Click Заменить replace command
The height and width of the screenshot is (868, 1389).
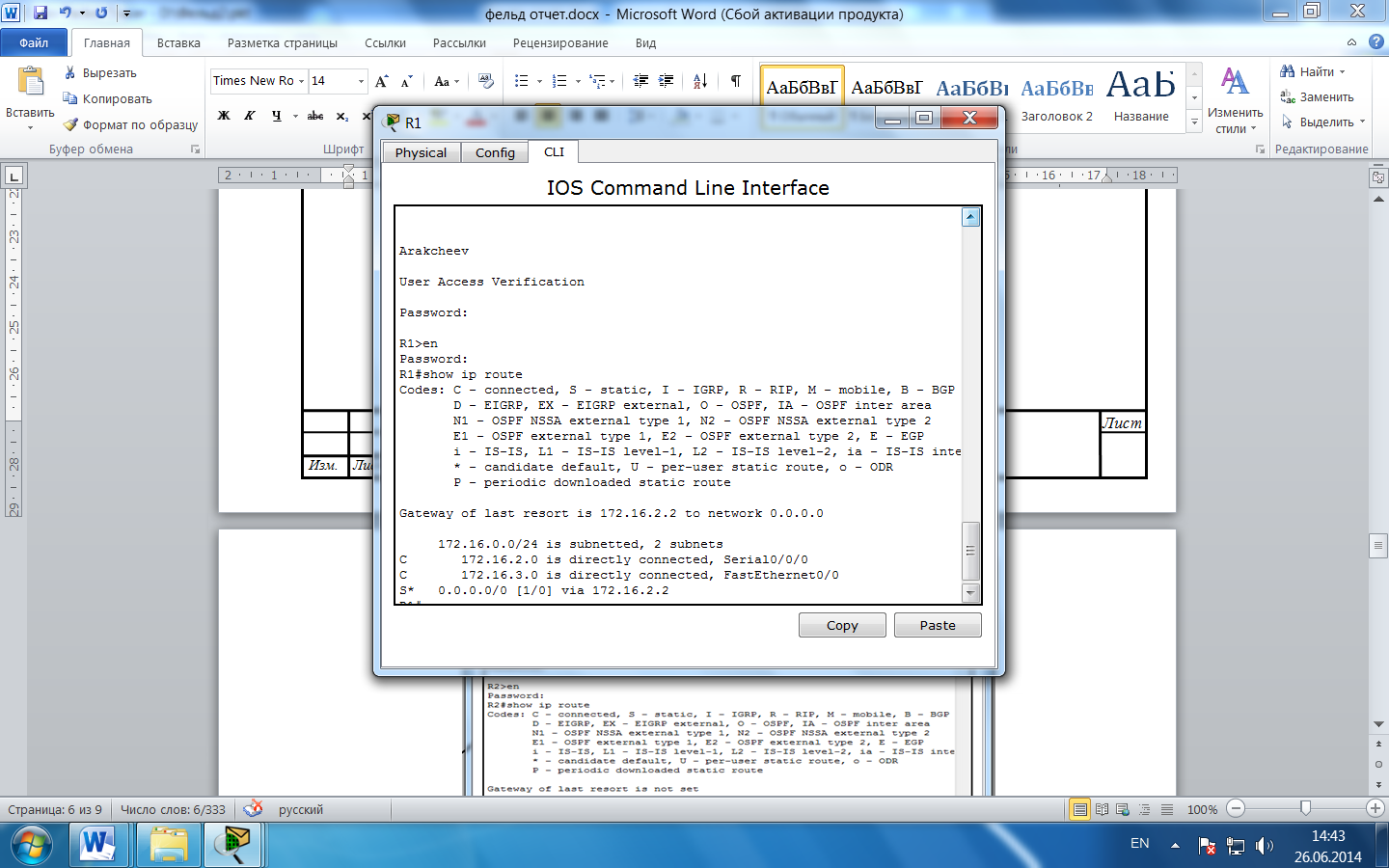[x=1317, y=96]
